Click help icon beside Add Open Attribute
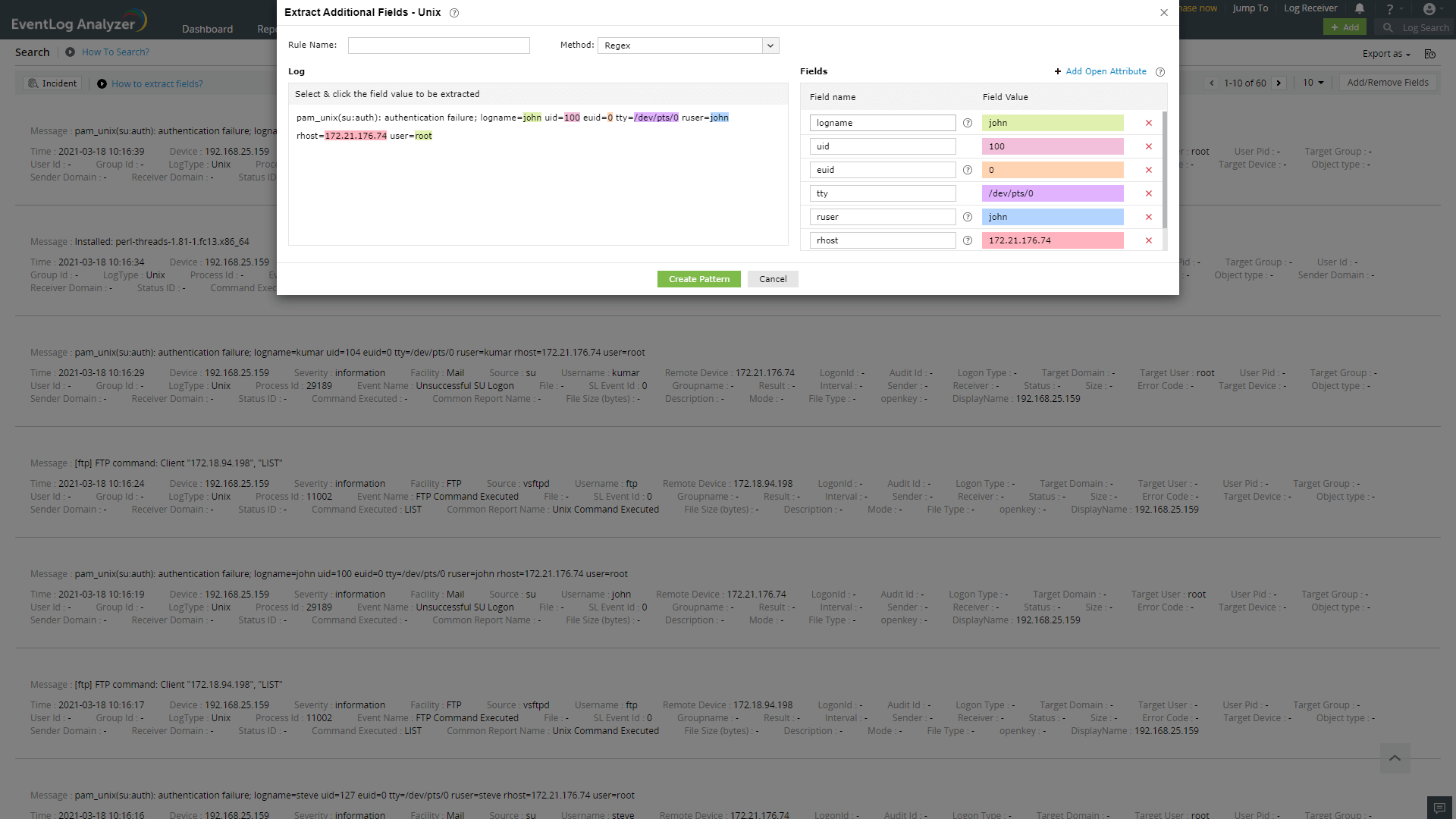This screenshot has width=1456, height=819. tap(1159, 72)
